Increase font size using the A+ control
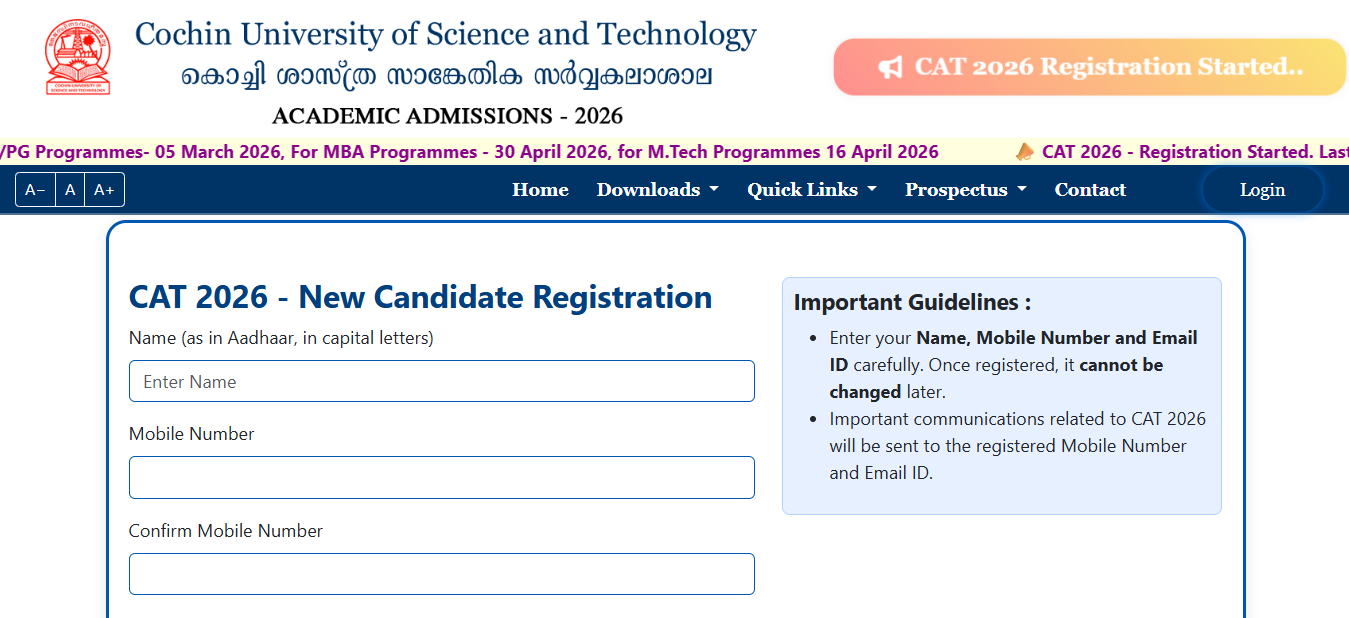The height and width of the screenshot is (618, 1349). [104, 189]
